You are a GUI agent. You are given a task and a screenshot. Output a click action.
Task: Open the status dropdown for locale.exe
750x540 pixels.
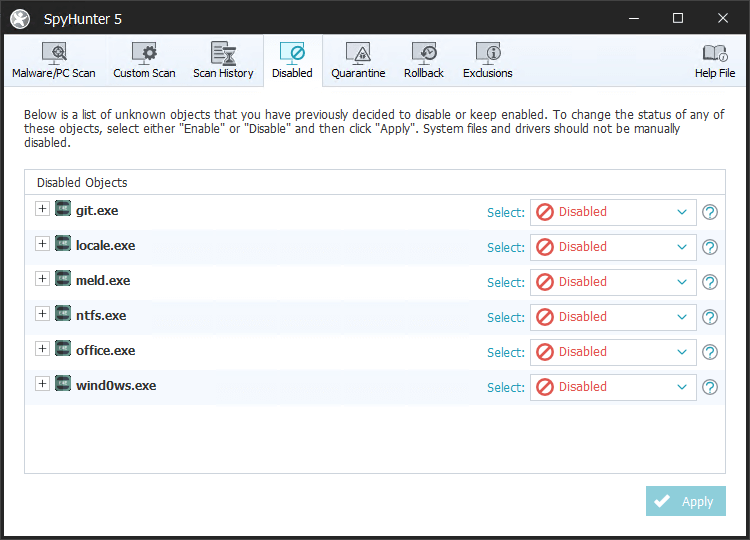tap(612, 247)
